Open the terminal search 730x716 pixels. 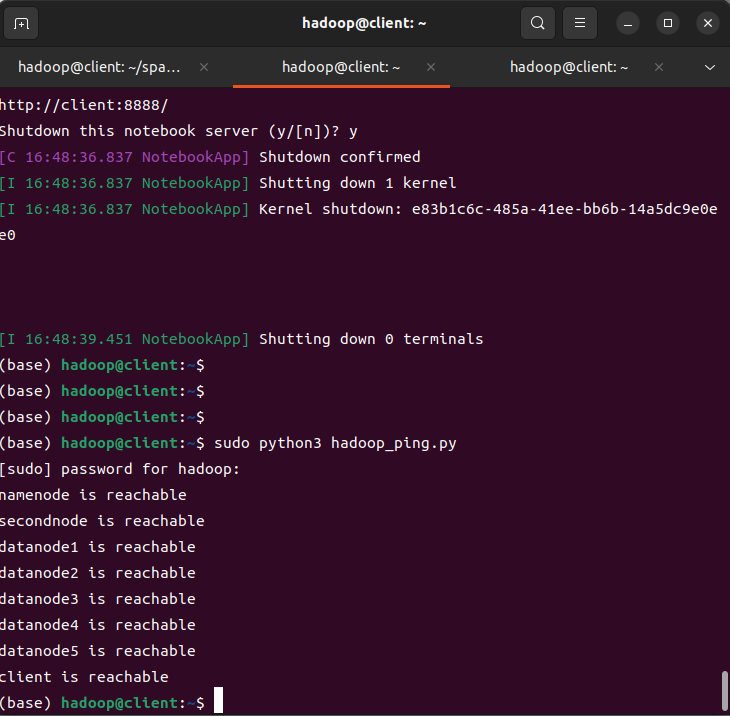tap(538, 23)
